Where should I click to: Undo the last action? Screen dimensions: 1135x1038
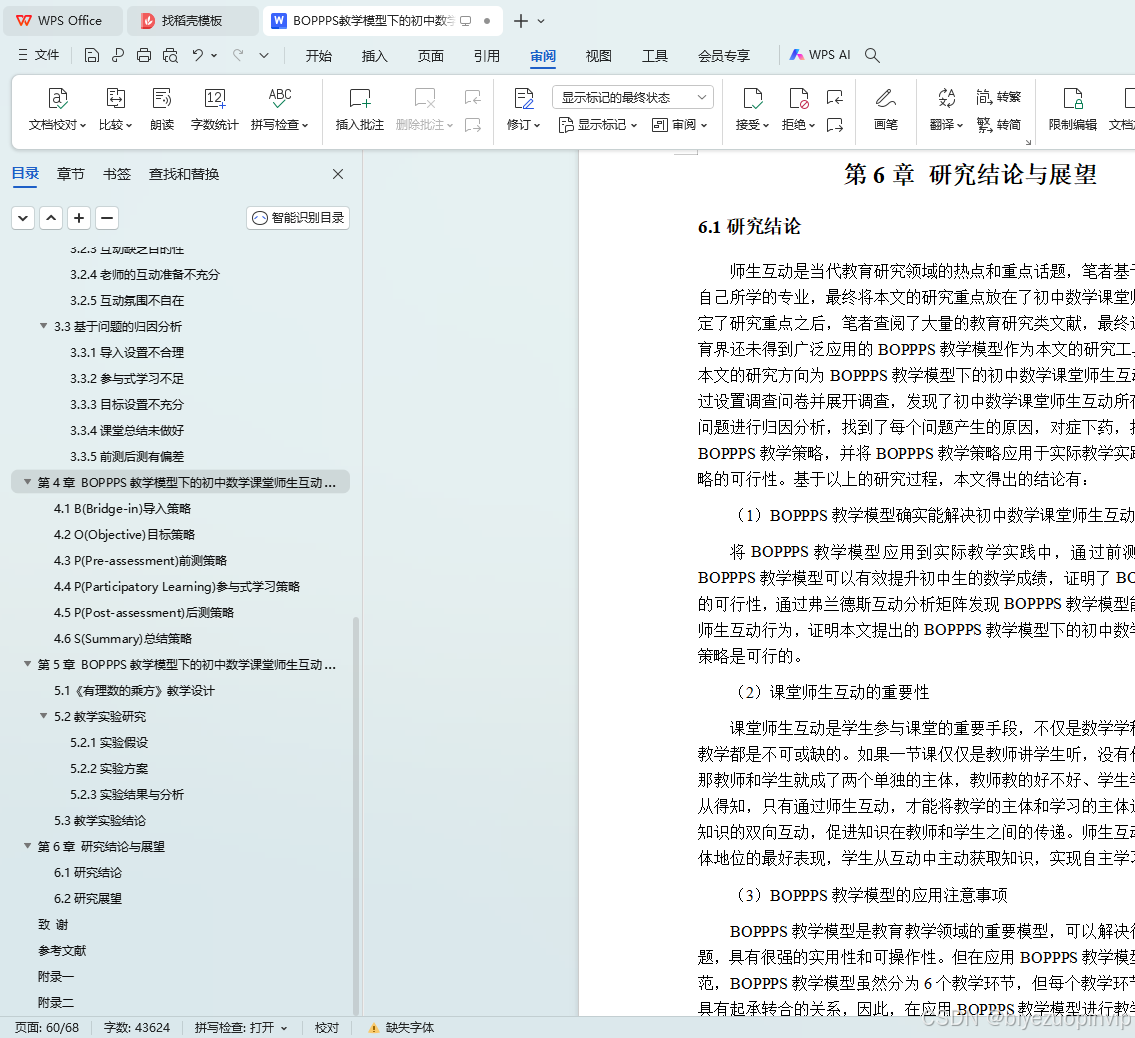[198, 55]
